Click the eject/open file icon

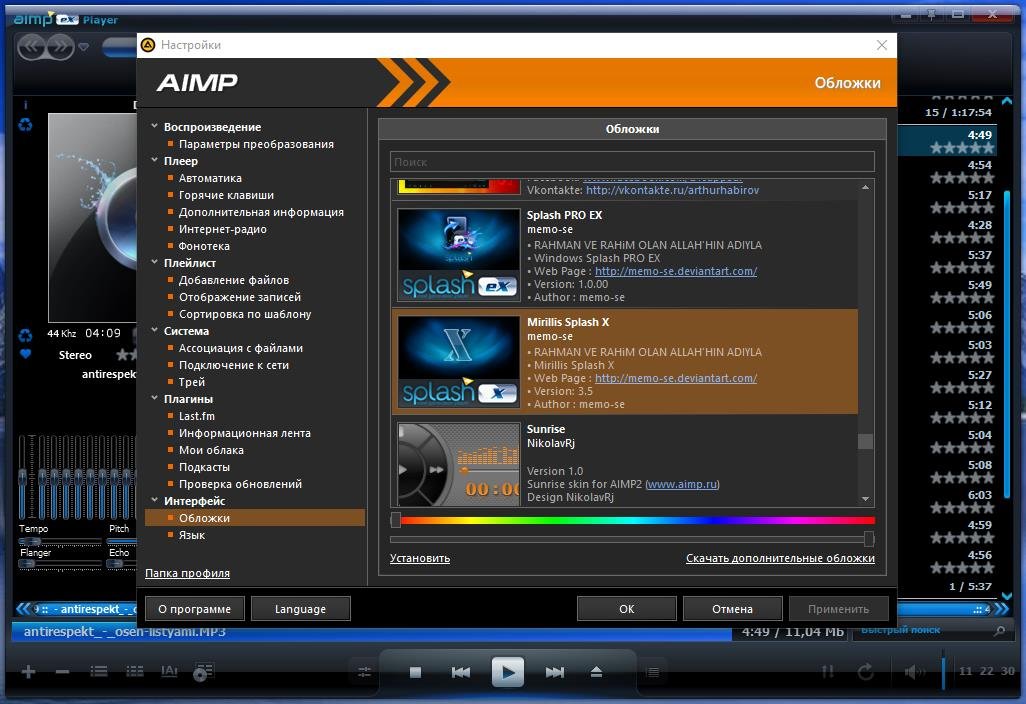(x=596, y=673)
